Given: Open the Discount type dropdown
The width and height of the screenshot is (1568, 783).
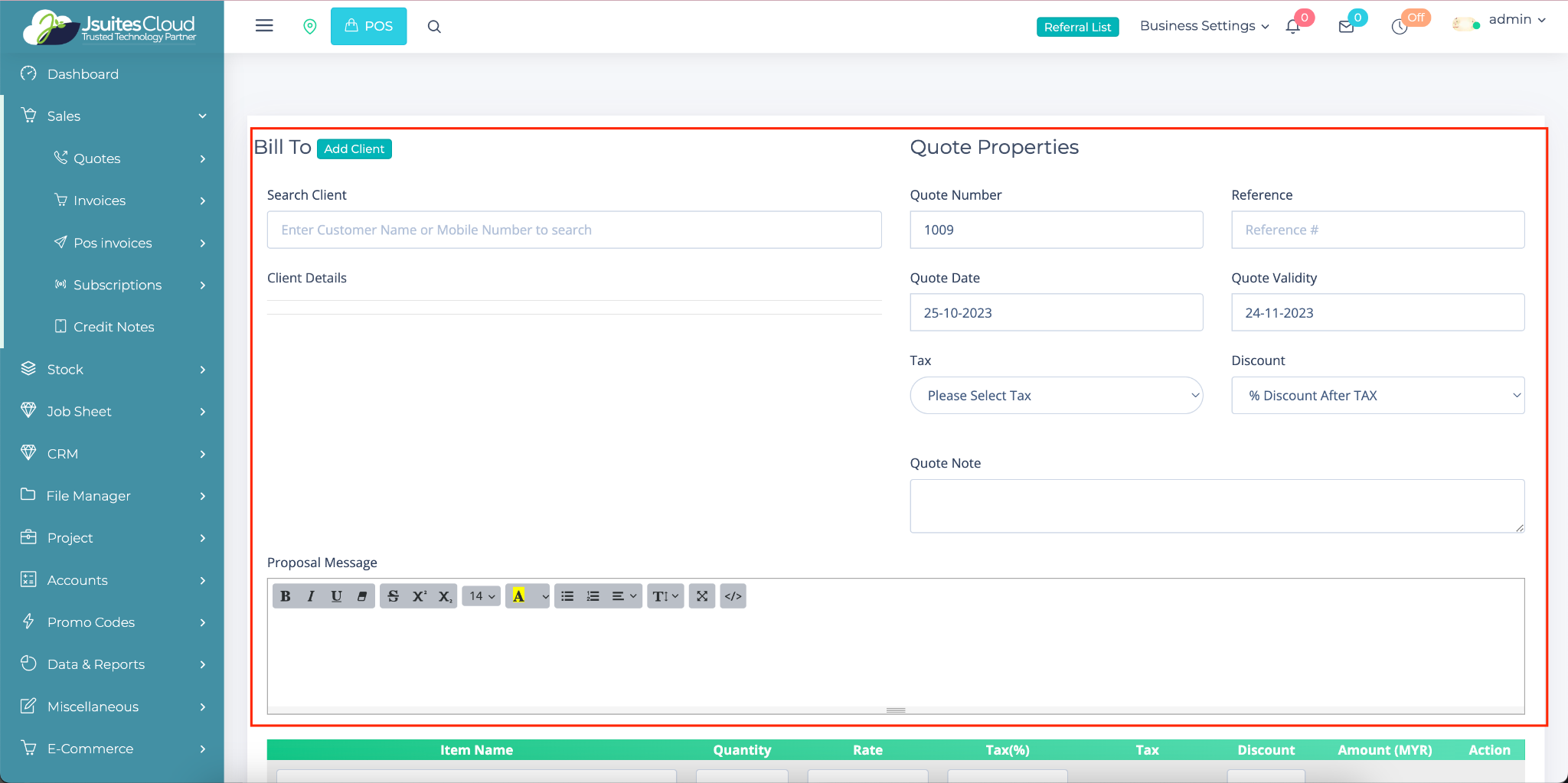Looking at the screenshot, I should 1377,396.
